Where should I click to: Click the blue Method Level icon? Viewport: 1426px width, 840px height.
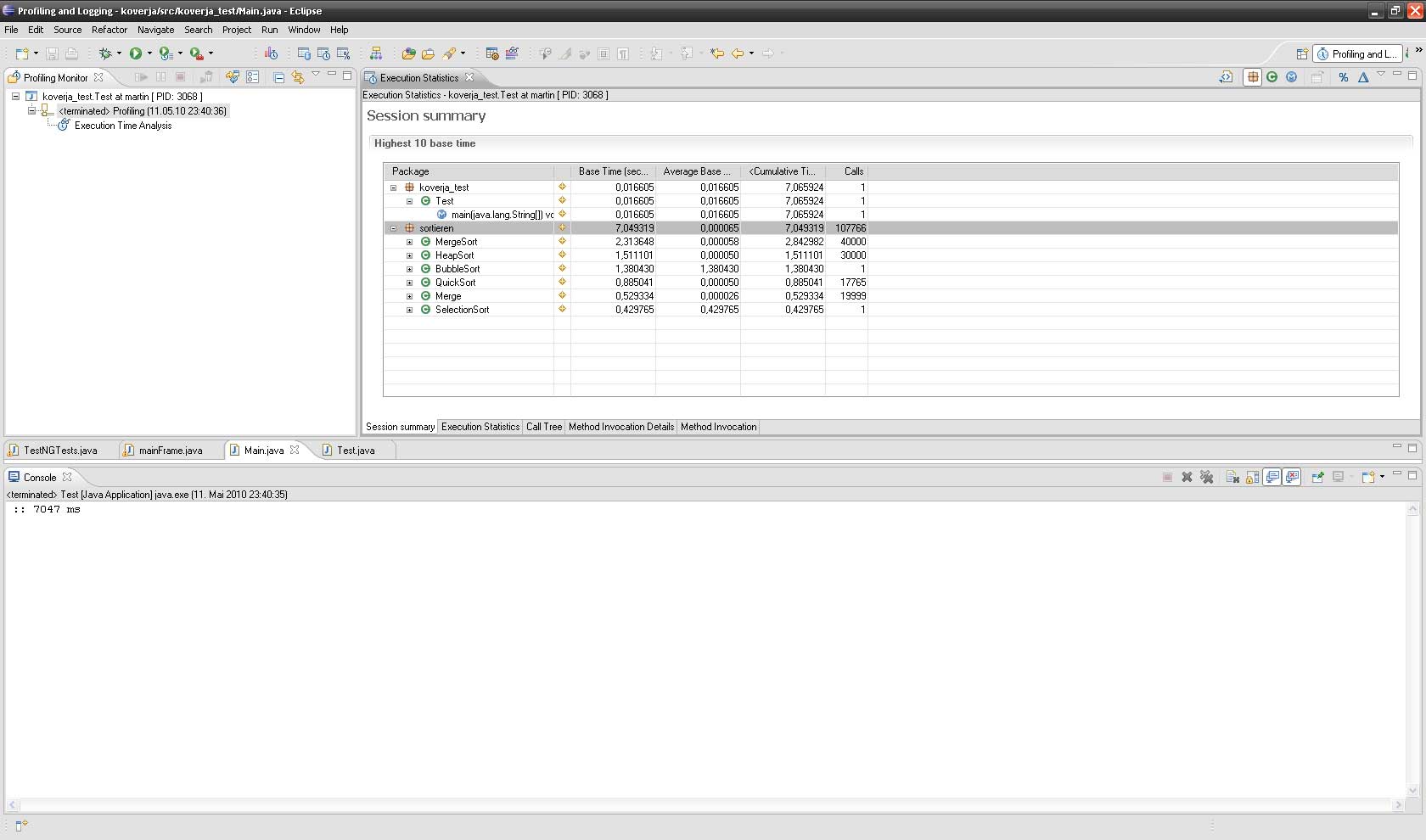(1291, 77)
